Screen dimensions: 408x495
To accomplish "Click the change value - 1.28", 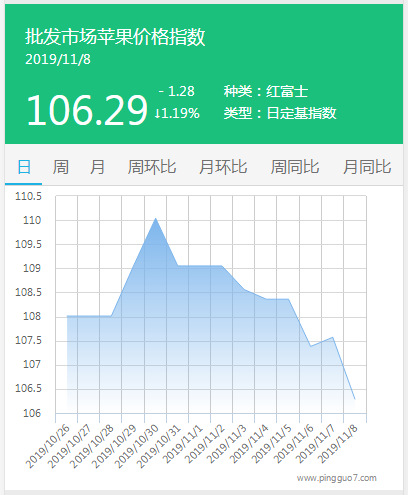I will [177, 91].
